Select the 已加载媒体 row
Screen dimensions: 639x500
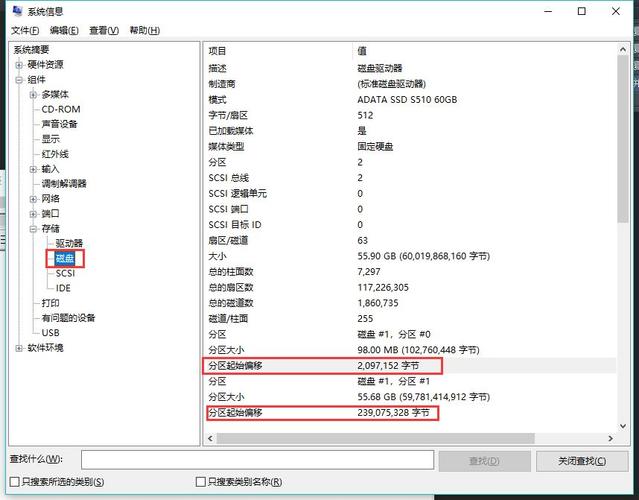click(x=410, y=131)
